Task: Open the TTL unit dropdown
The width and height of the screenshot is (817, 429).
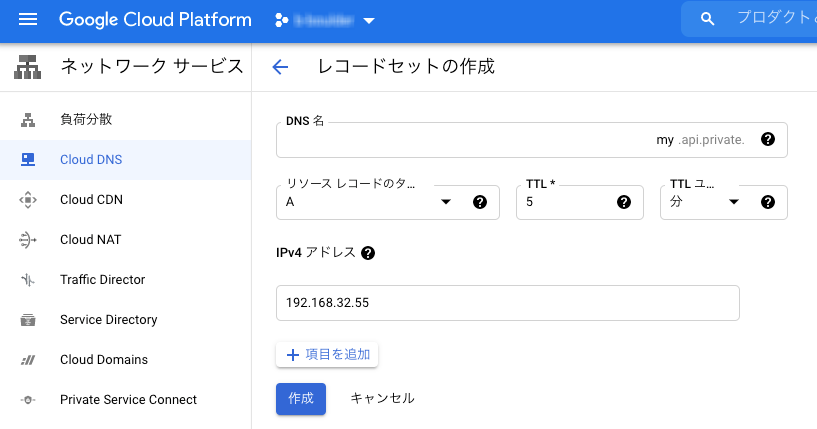Action: (723, 202)
